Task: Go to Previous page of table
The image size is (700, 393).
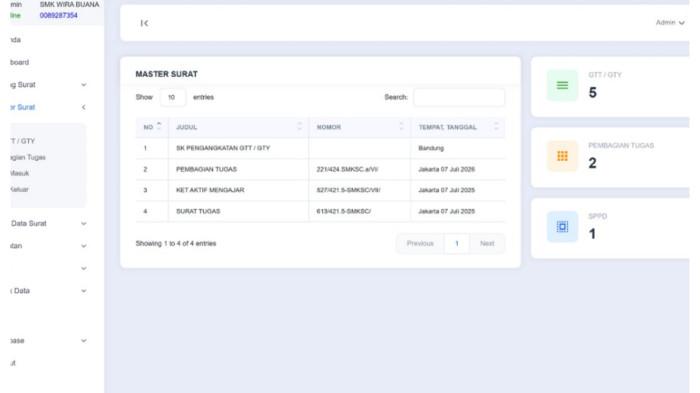Action: pos(420,243)
